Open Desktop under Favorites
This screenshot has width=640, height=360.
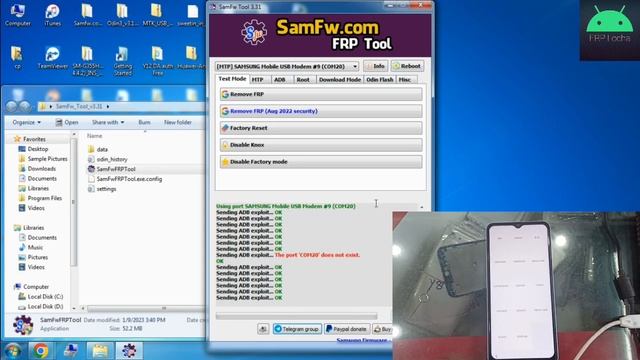click(33, 149)
